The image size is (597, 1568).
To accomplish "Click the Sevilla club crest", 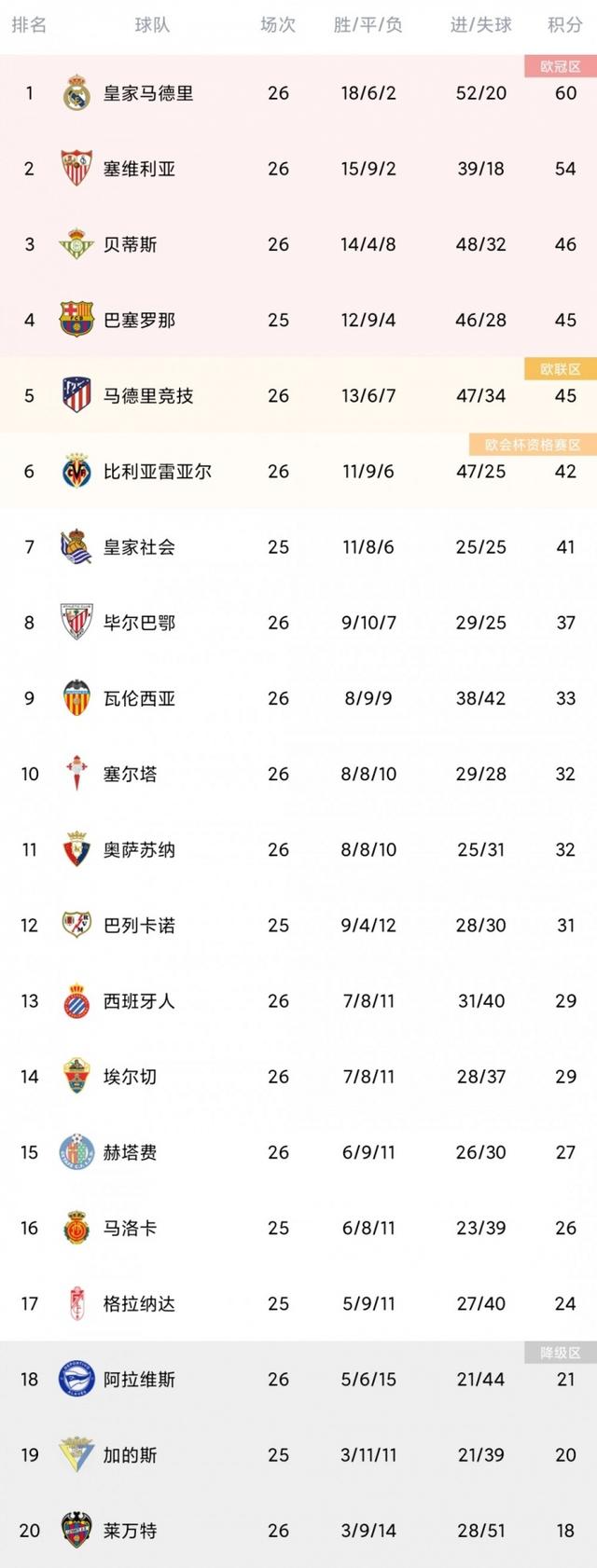I will [76, 169].
